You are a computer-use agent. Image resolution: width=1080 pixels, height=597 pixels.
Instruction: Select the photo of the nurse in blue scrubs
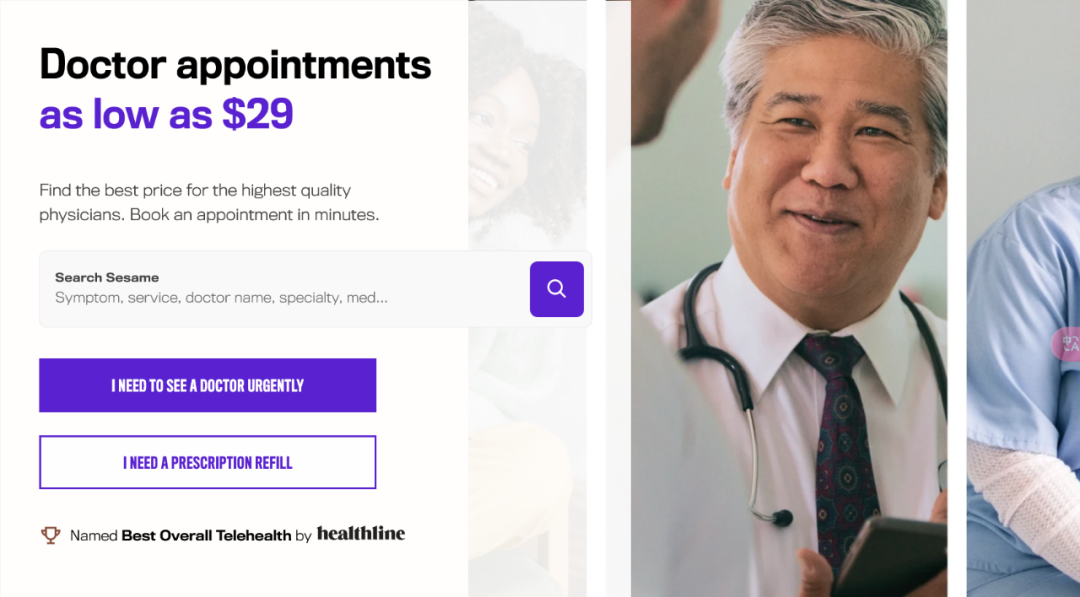pos(1024,298)
